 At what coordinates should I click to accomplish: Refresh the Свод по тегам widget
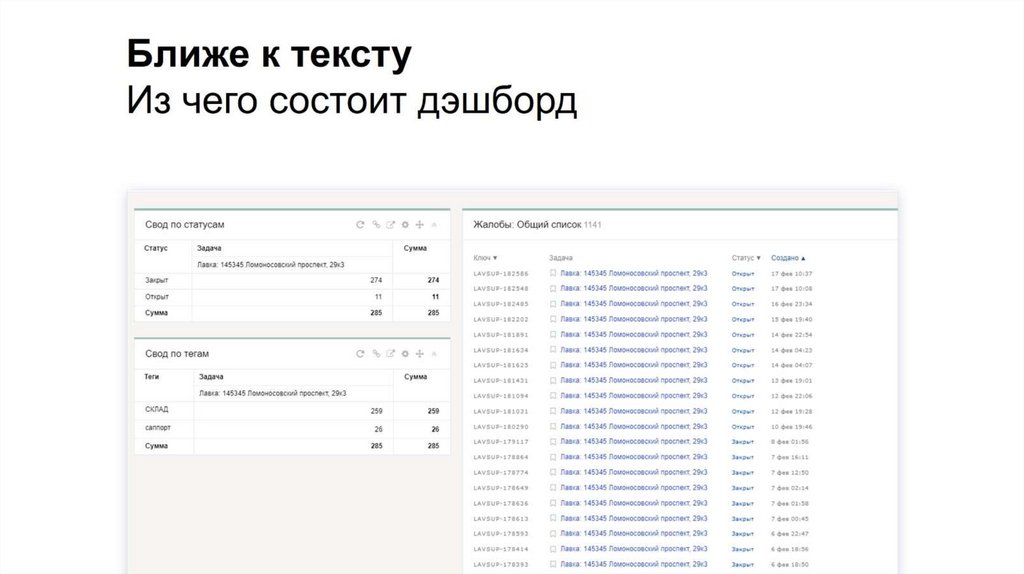pos(360,354)
